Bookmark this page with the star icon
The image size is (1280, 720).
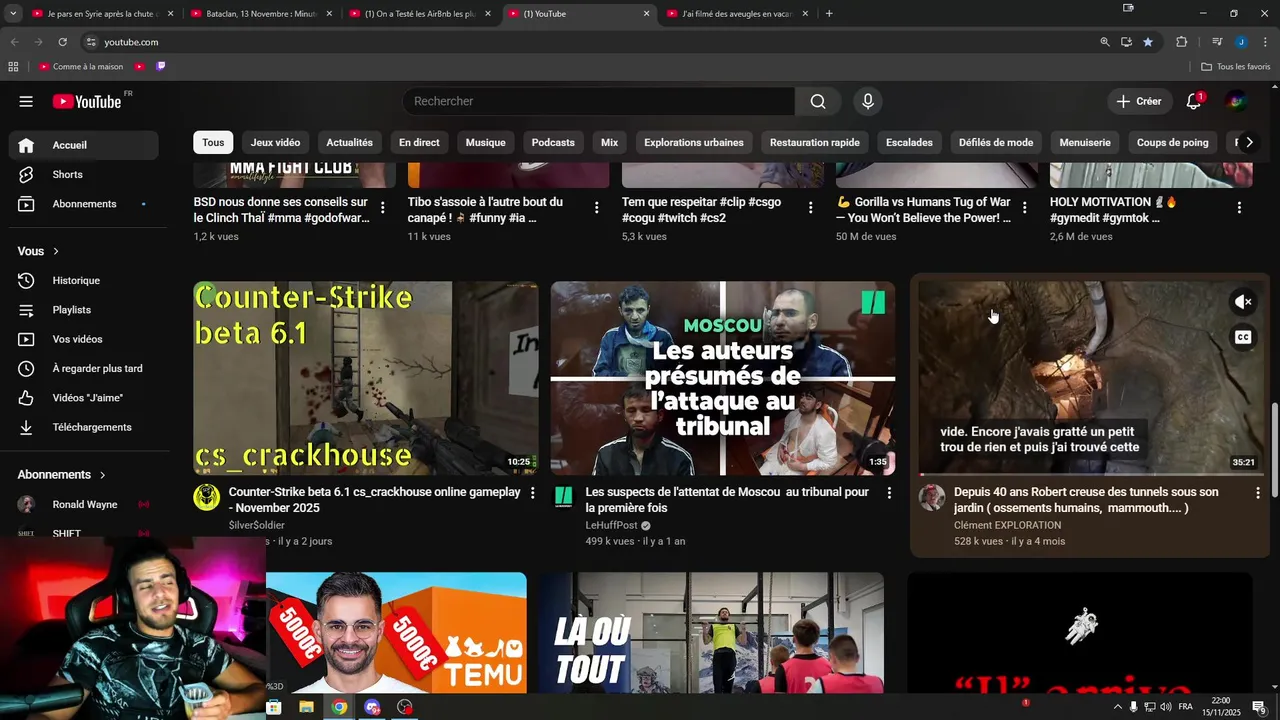[x=1148, y=42]
